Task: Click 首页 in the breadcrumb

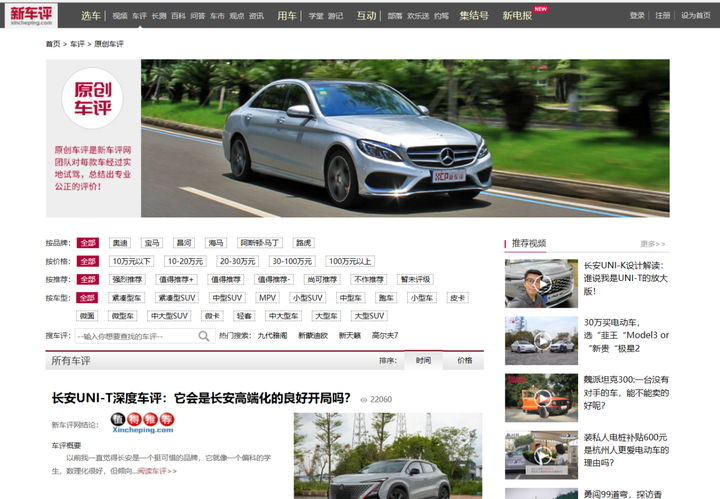Action: pos(53,44)
